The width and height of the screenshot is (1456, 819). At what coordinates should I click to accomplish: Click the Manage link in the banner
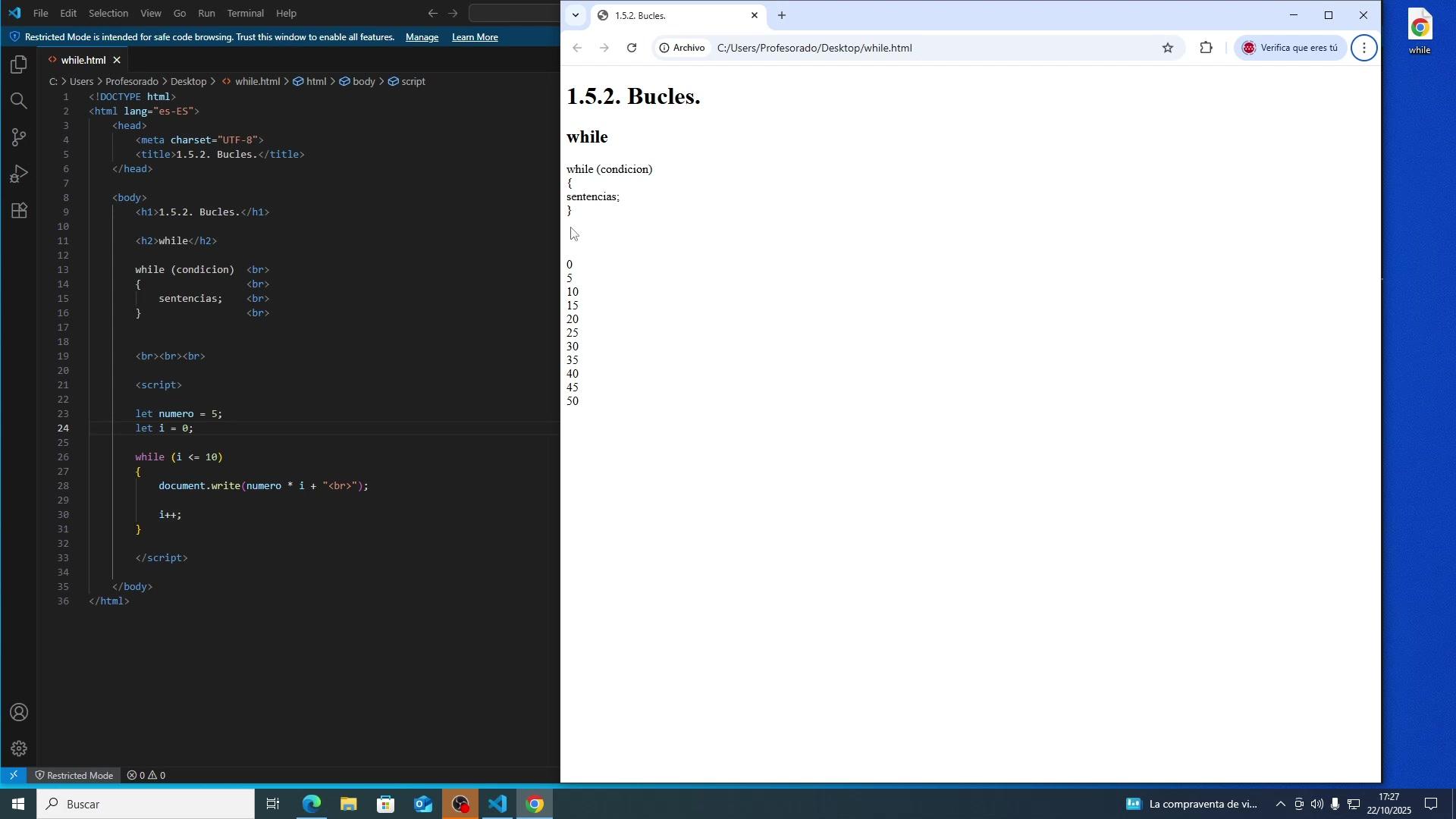click(422, 37)
